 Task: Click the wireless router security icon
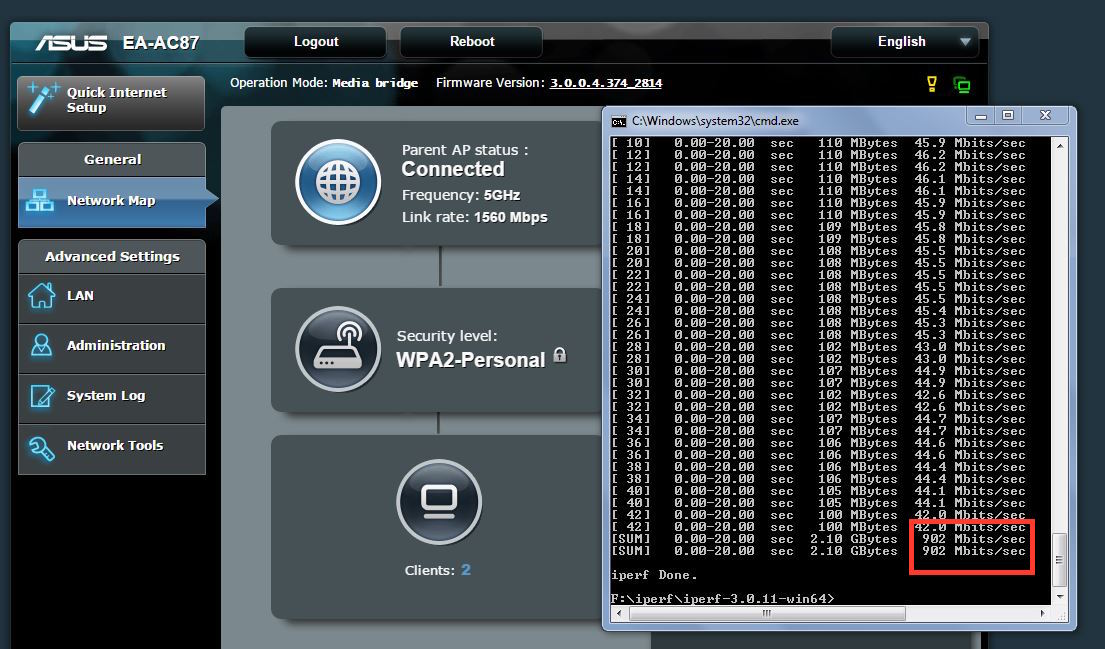(x=338, y=349)
